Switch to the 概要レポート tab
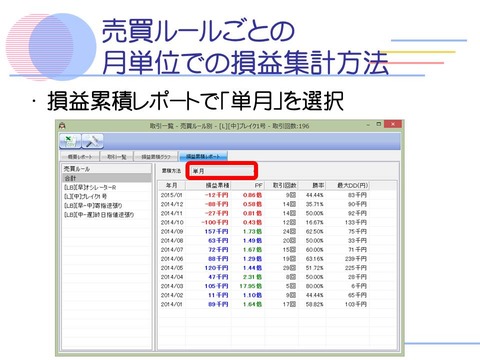 pyautogui.click(x=80, y=156)
